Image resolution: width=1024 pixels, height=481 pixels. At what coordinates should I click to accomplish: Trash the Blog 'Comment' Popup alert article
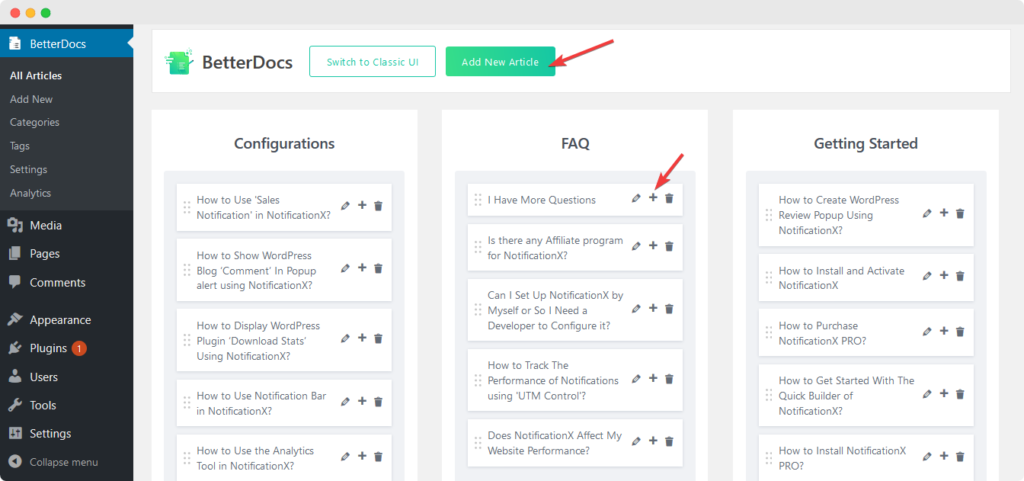coord(377,268)
